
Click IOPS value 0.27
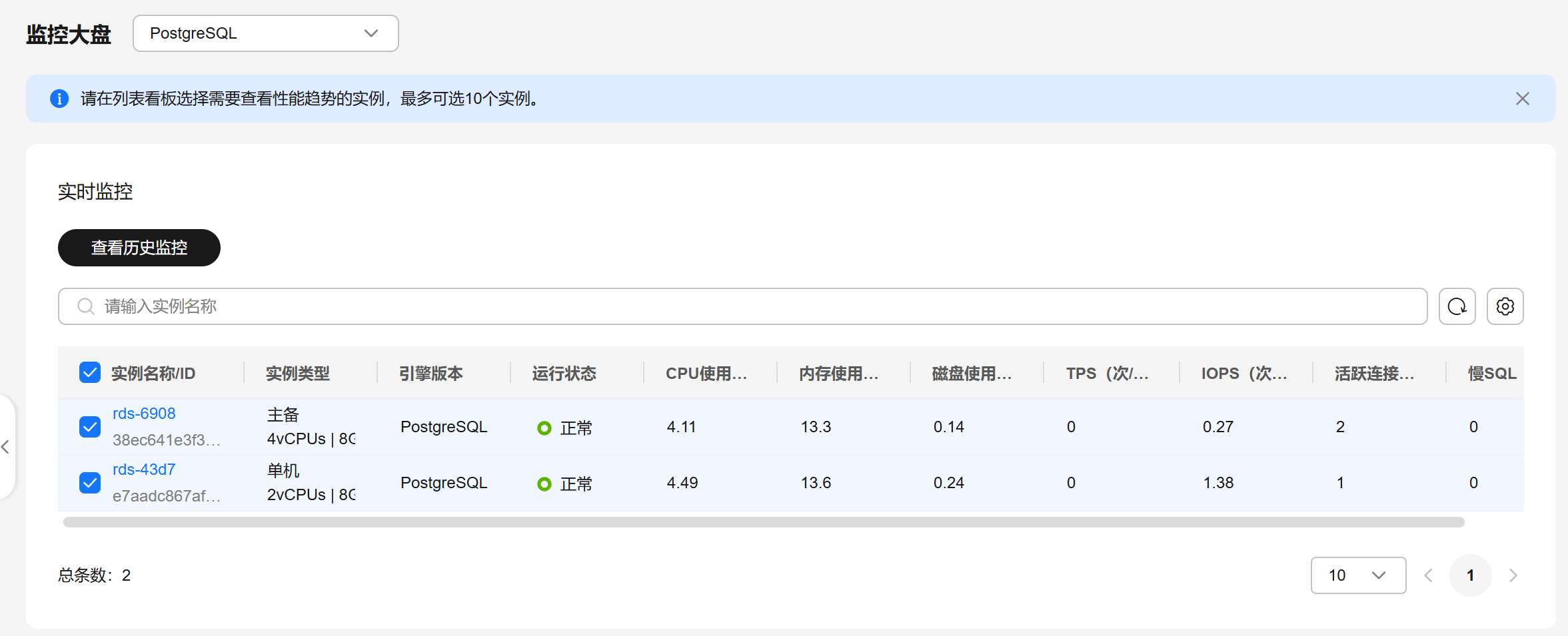[x=1218, y=427]
